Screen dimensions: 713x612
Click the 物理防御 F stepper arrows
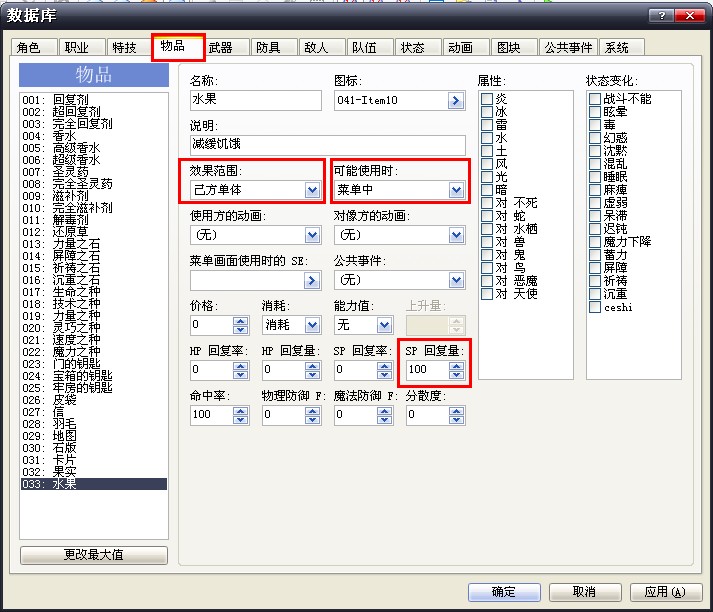click(312, 415)
